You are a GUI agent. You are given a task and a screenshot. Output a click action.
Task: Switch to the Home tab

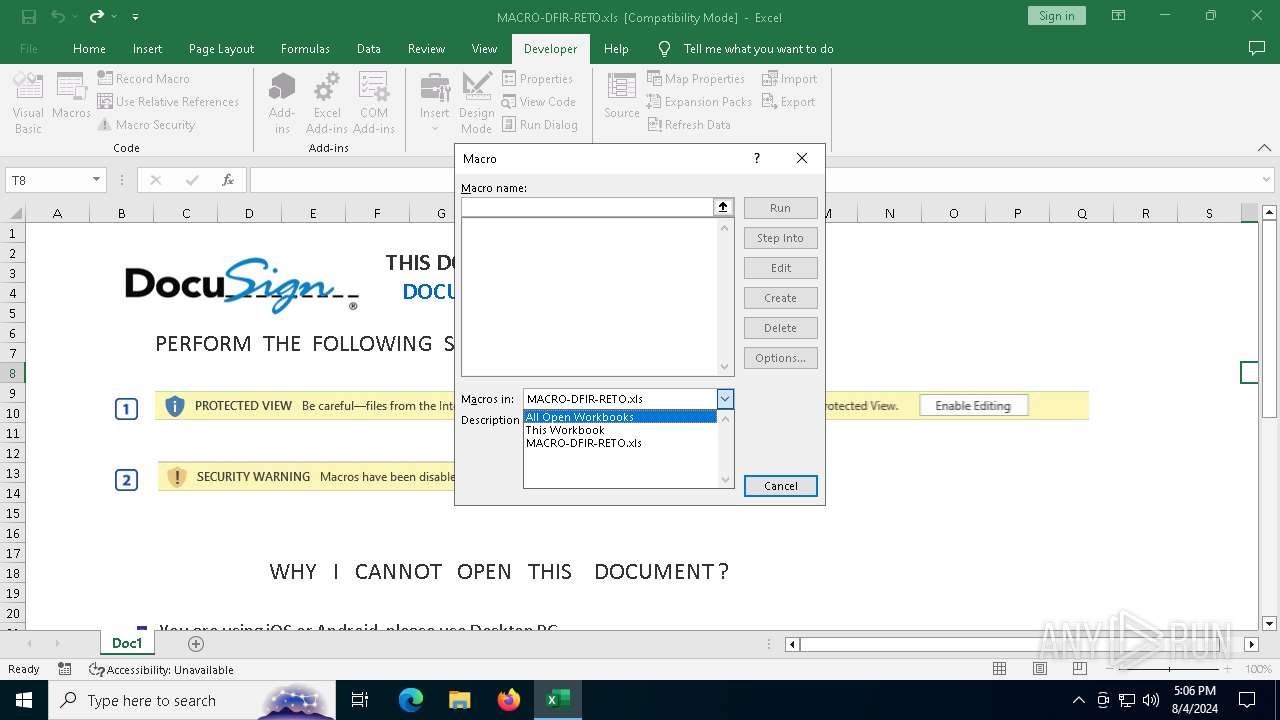click(89, 48)
